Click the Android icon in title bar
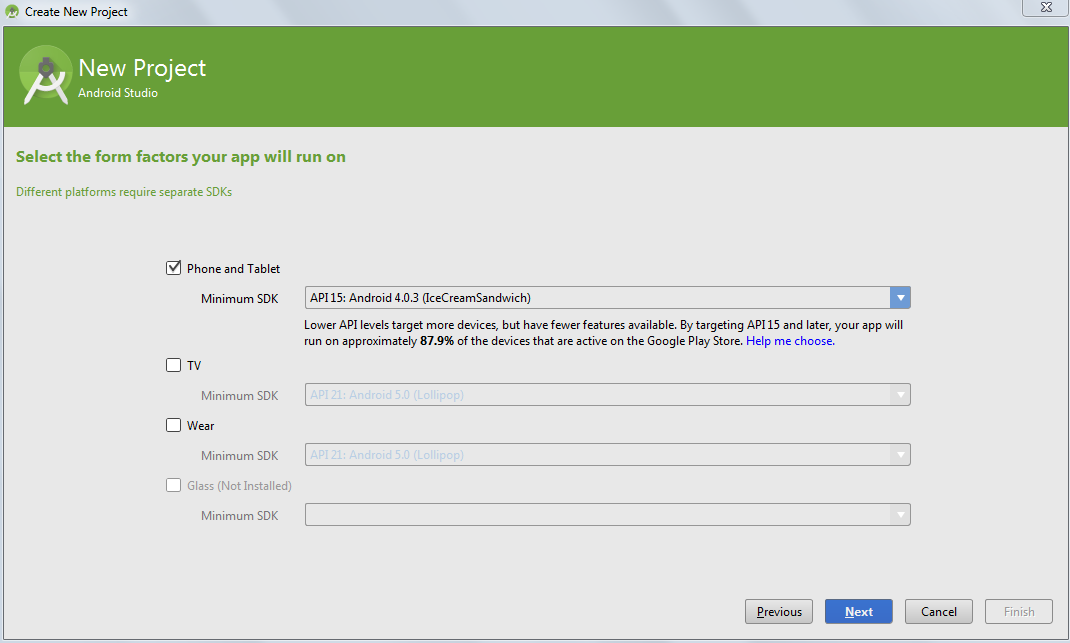This screenshot has width=1070, height=643. 12,11
